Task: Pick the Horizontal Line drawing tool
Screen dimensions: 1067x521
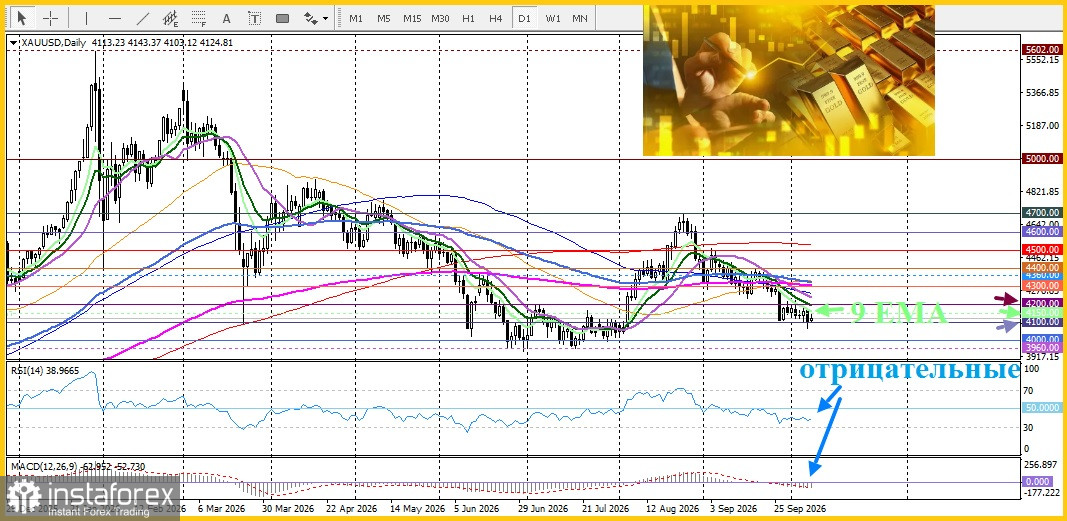Action: [x=114, y=18]
